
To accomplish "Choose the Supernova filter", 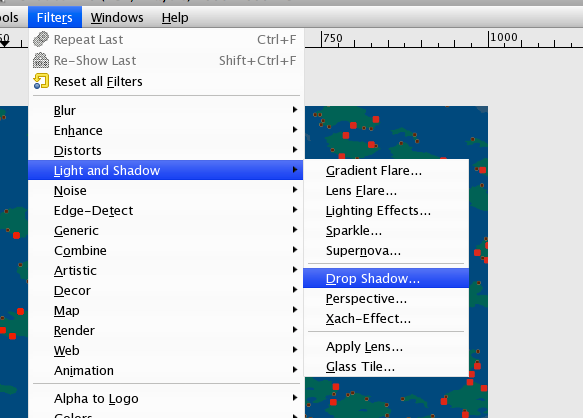I will click(386, 251).
